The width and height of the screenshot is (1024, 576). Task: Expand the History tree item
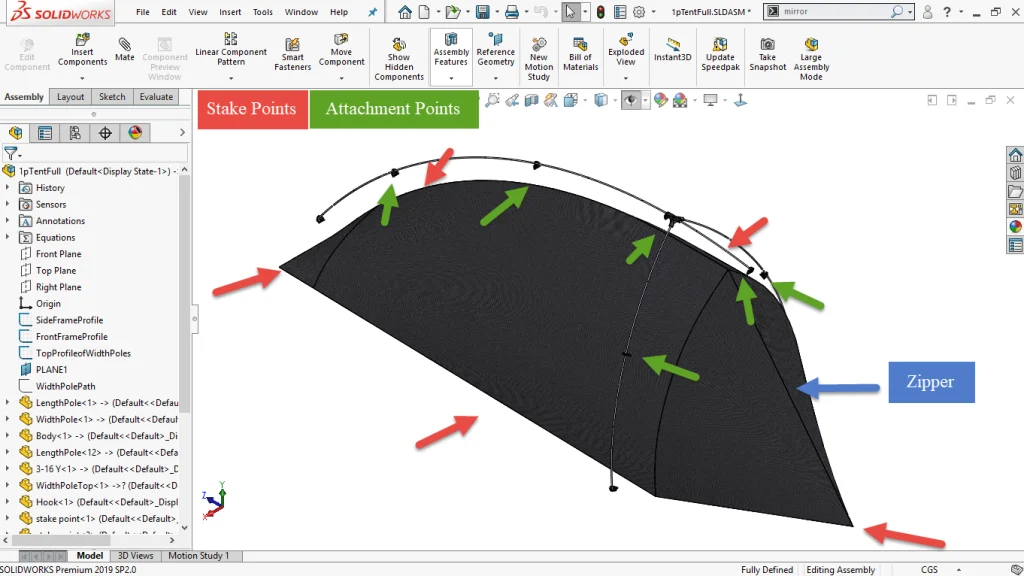click(10, 187)
